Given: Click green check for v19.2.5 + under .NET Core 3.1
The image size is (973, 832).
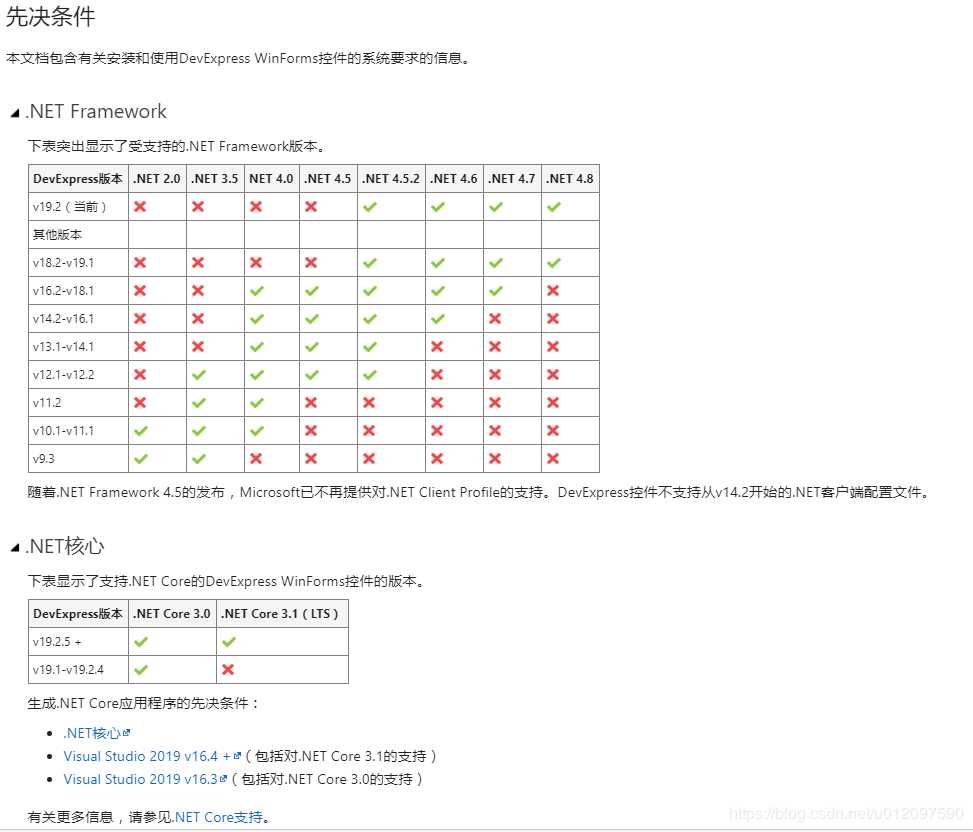Looking at the screenshot, I should [229, 642].
